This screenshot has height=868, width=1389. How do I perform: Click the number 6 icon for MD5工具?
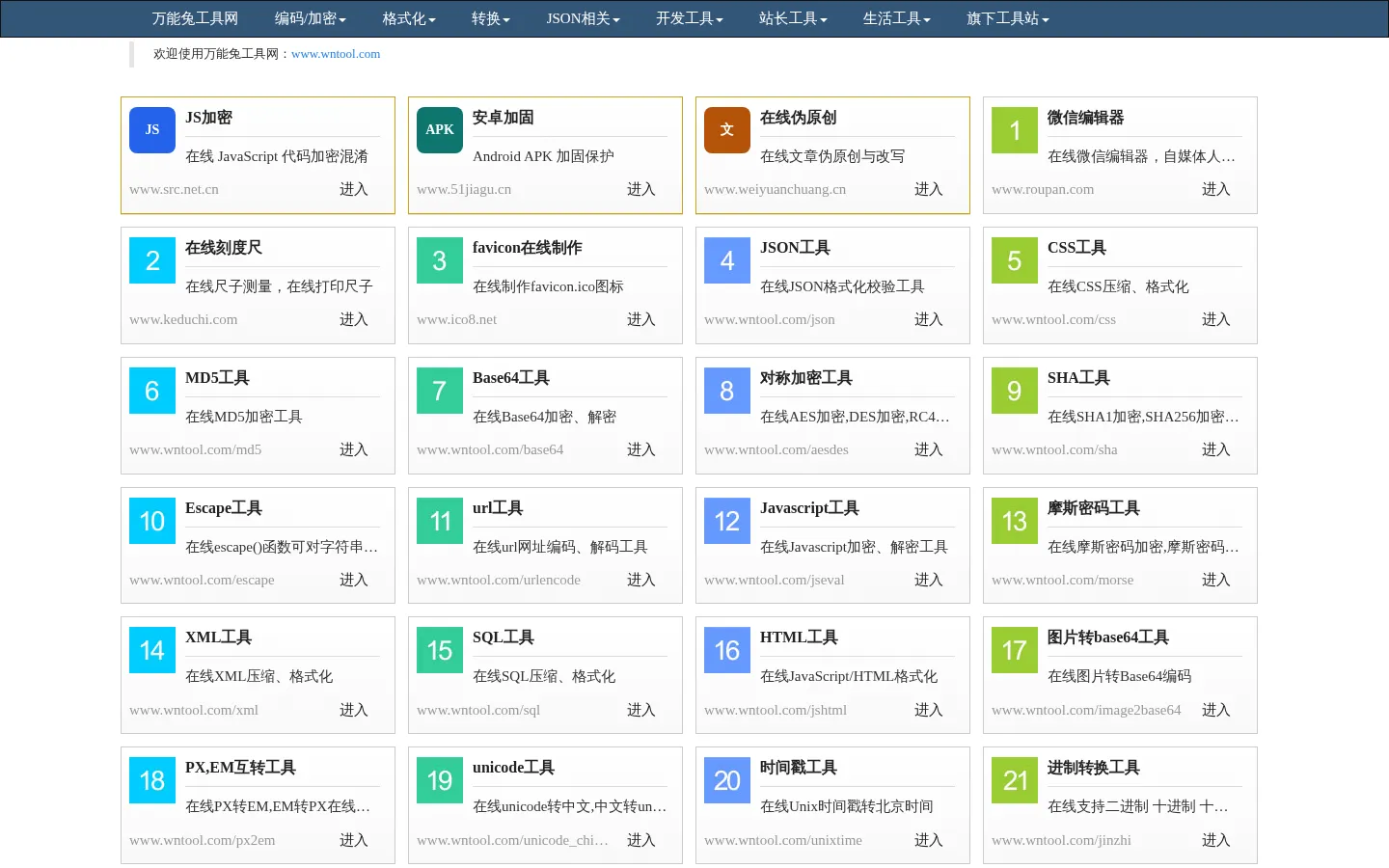pos(152,391)
